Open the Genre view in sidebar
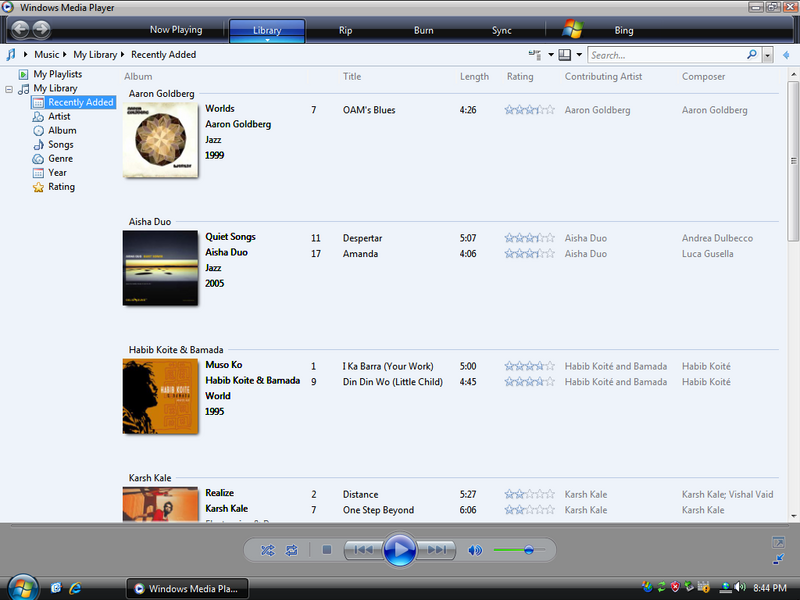800x600 pixels. [60, 159]
